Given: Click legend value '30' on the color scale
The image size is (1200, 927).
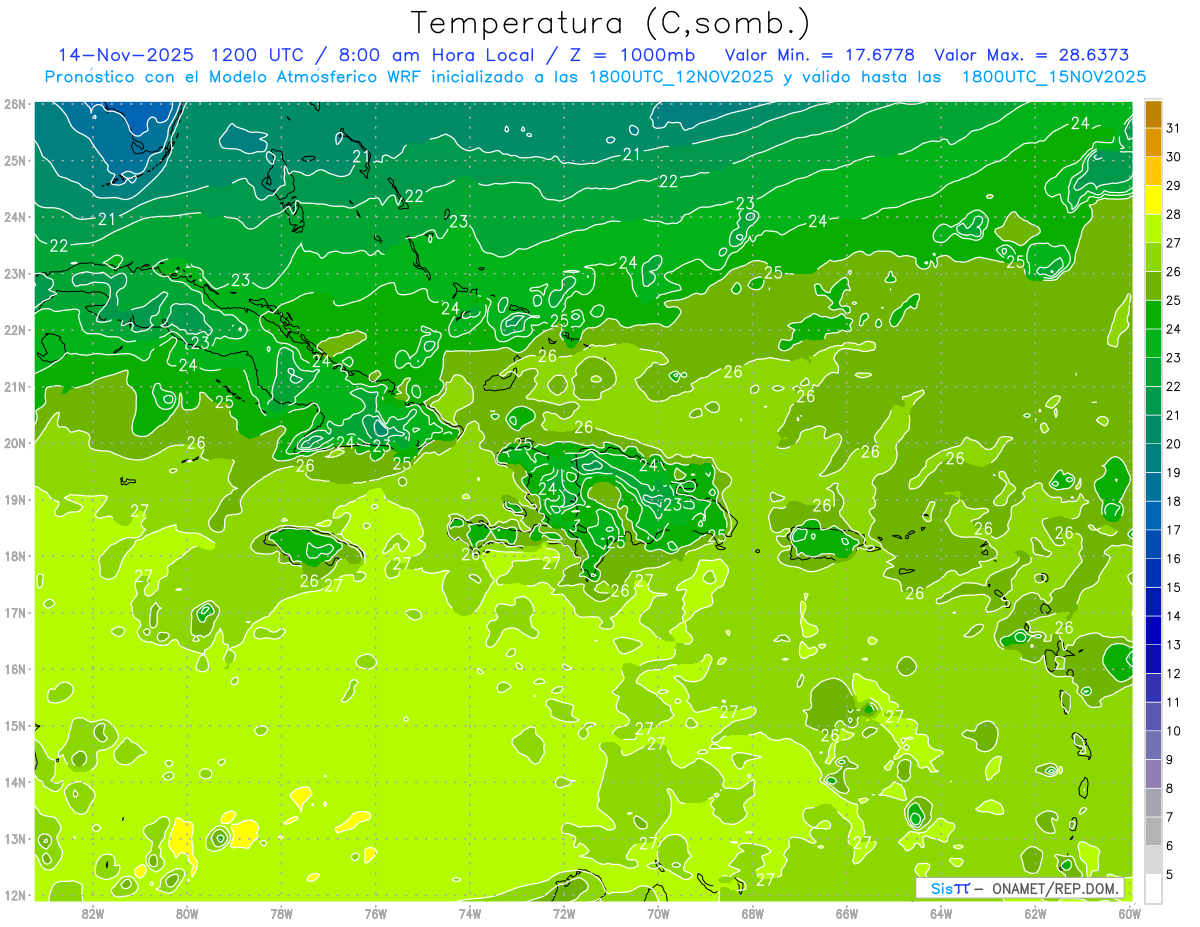Looking at the screenshot, I should coord(1174,156).
